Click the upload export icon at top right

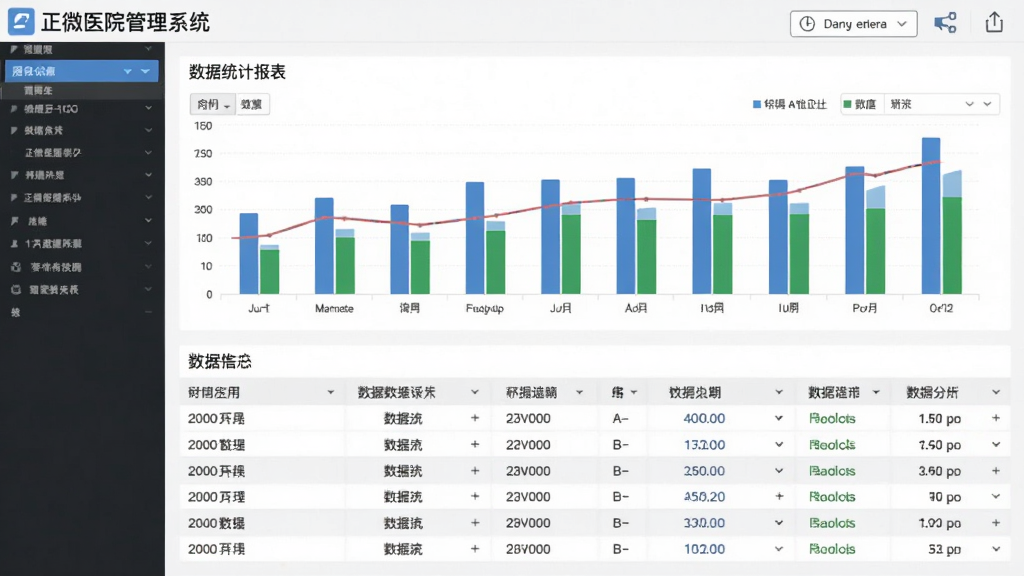click(994, 22)
